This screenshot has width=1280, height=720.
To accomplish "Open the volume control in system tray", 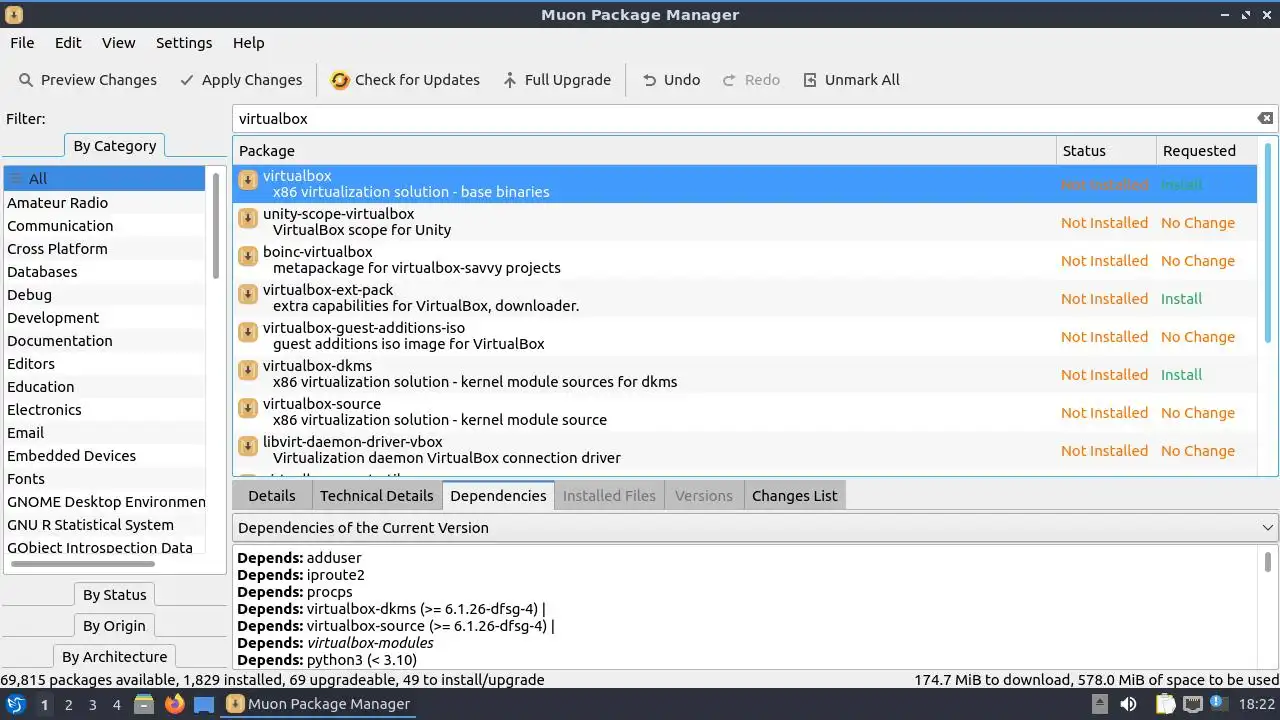I will click(1128, 704).
